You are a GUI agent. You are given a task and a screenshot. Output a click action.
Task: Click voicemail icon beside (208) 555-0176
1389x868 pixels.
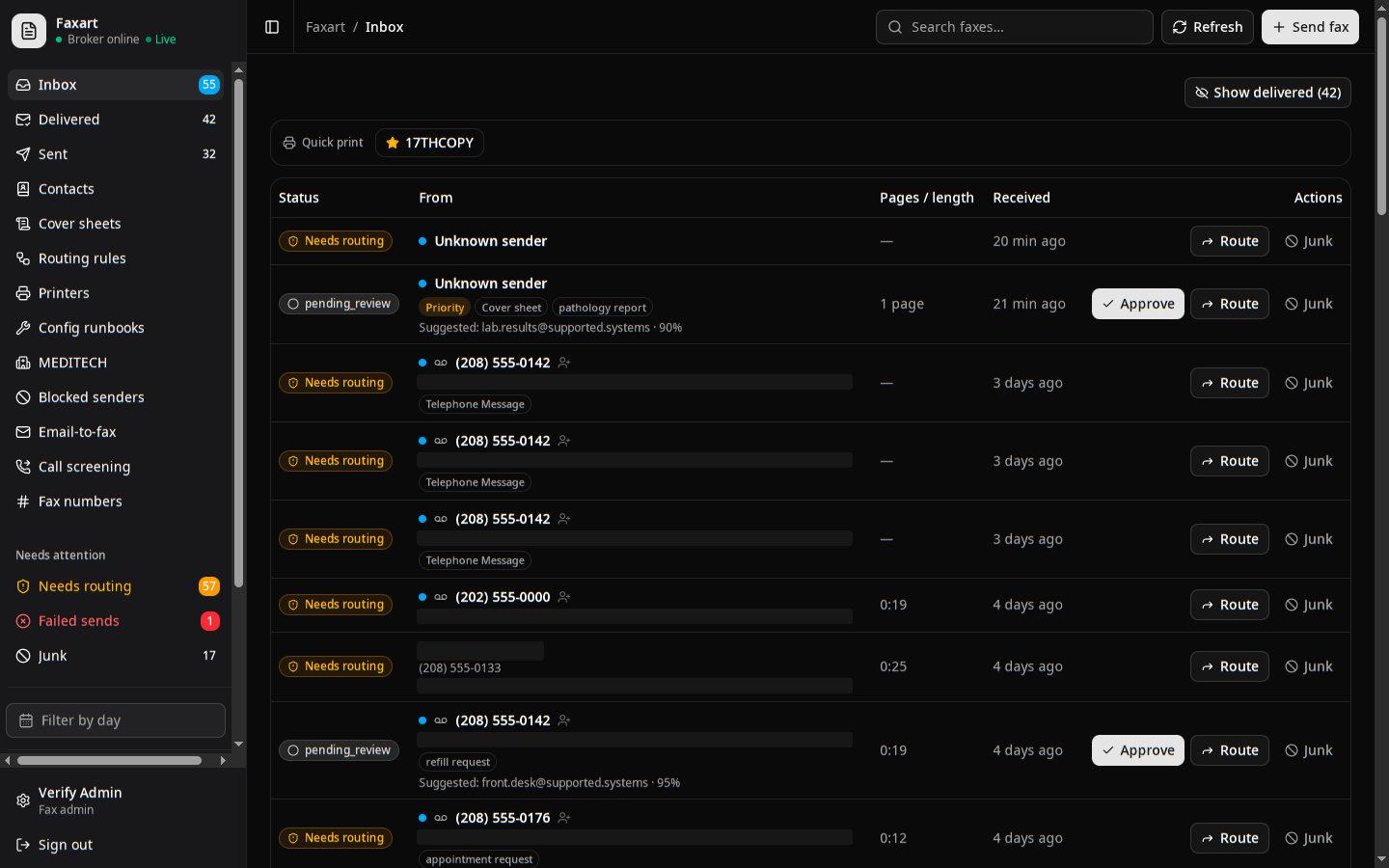coord(441,818)
